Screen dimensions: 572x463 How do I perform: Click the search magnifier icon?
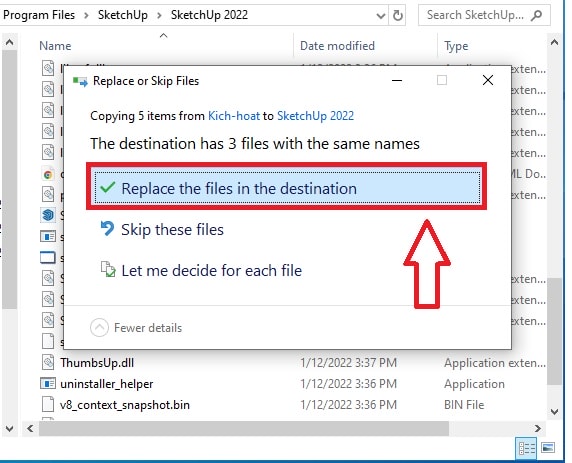point(536,15)
